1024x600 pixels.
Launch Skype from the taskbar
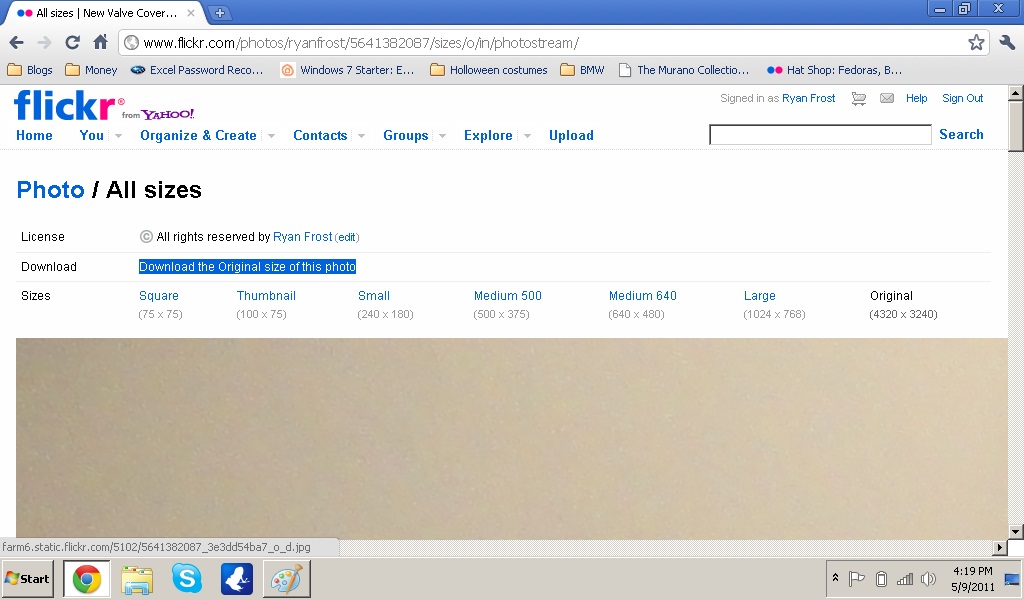(186, 578)
